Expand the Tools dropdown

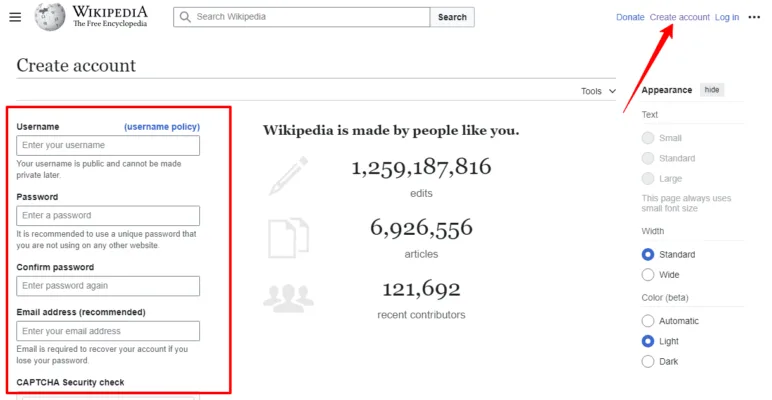598,91
